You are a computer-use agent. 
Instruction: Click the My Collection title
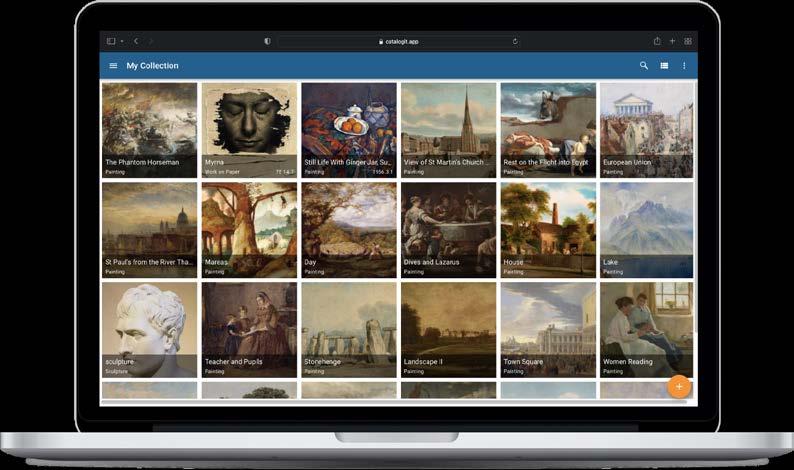click(x=152, y=66)
